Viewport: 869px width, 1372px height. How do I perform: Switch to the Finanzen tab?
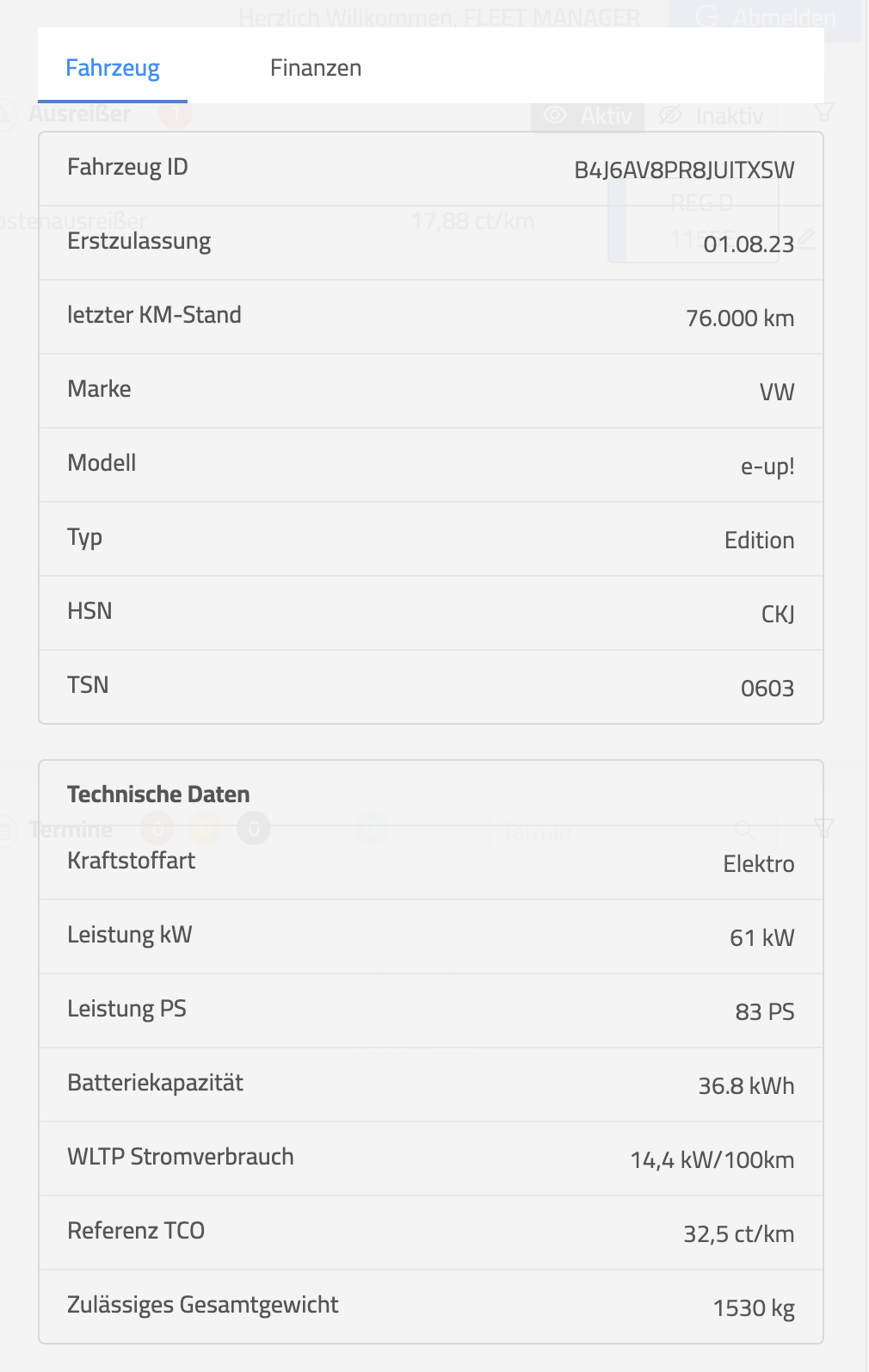pos(315,68)
